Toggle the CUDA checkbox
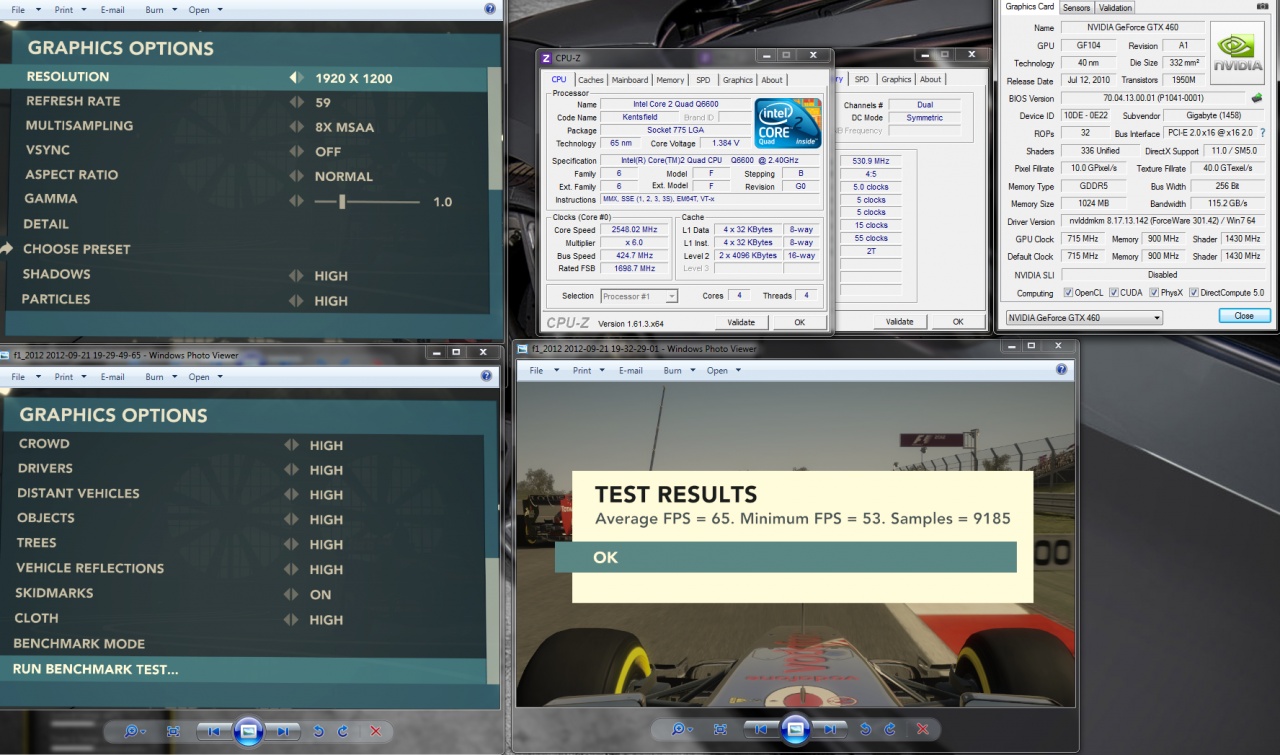 (x=1114, y=293)
